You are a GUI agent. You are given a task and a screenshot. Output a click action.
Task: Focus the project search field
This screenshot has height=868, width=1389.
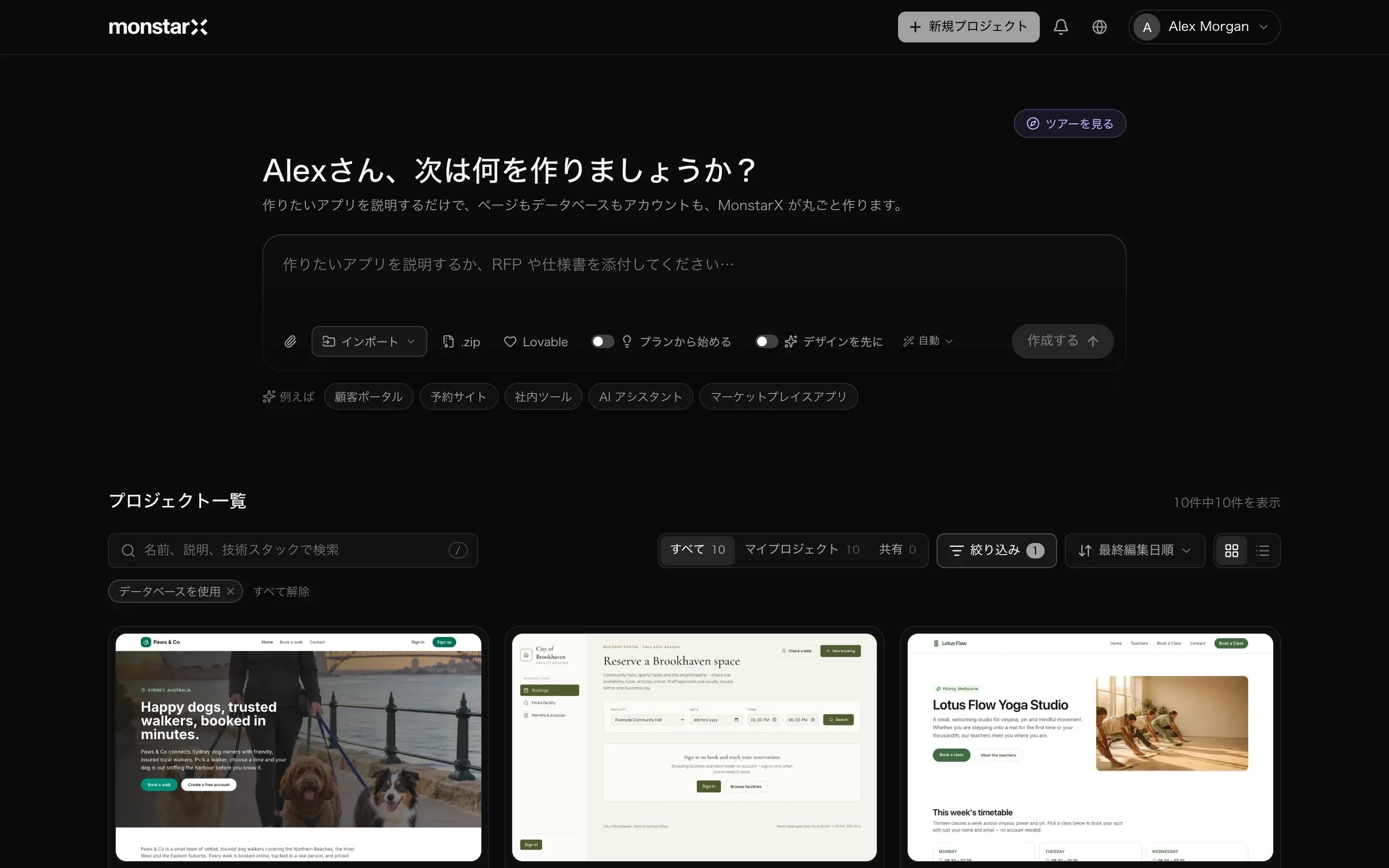pyautogui.click(x=293, y=551)
